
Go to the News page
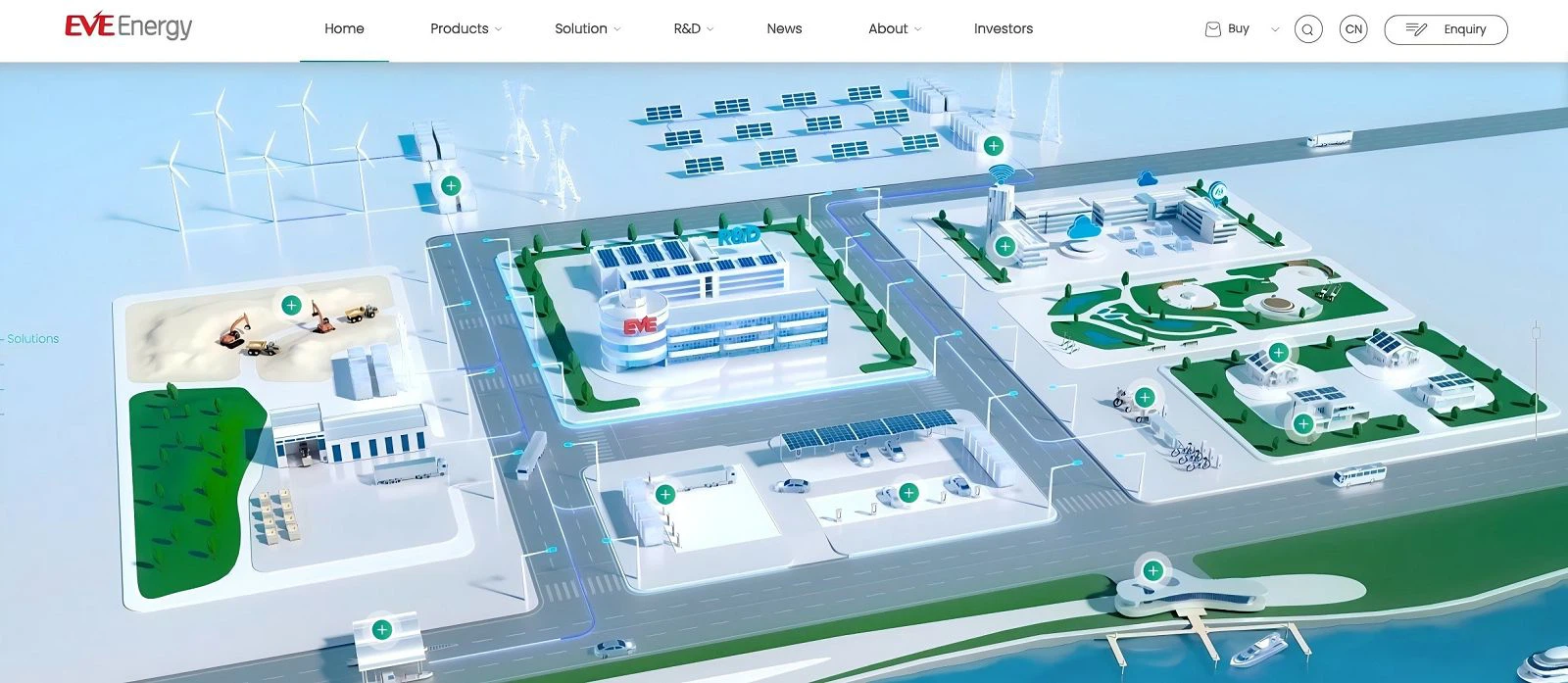tap(784, 28)
